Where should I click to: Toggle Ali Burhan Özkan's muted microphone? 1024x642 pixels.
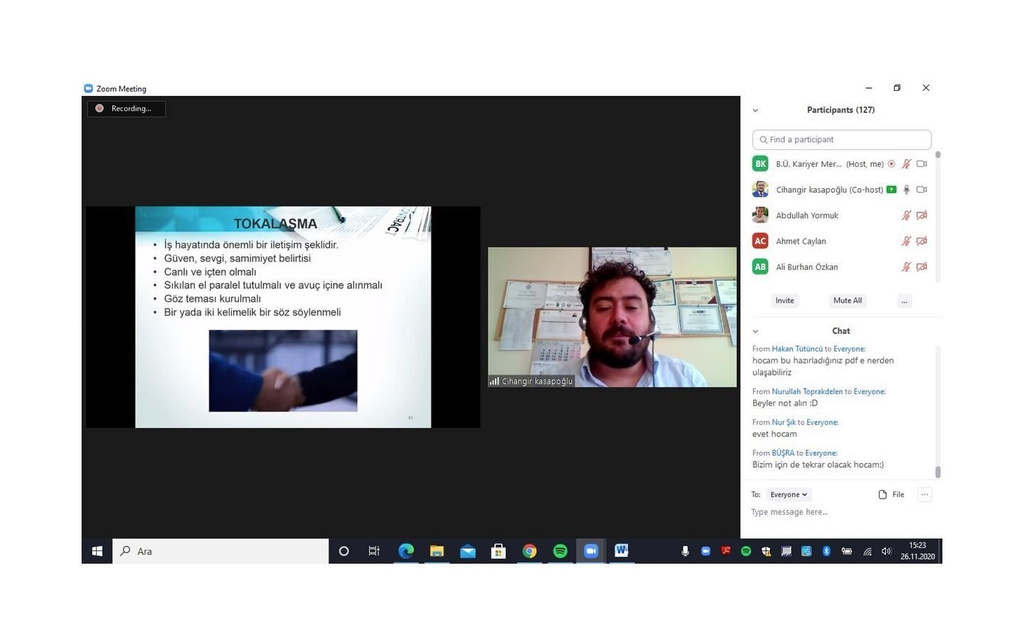[x=906, y=267]
